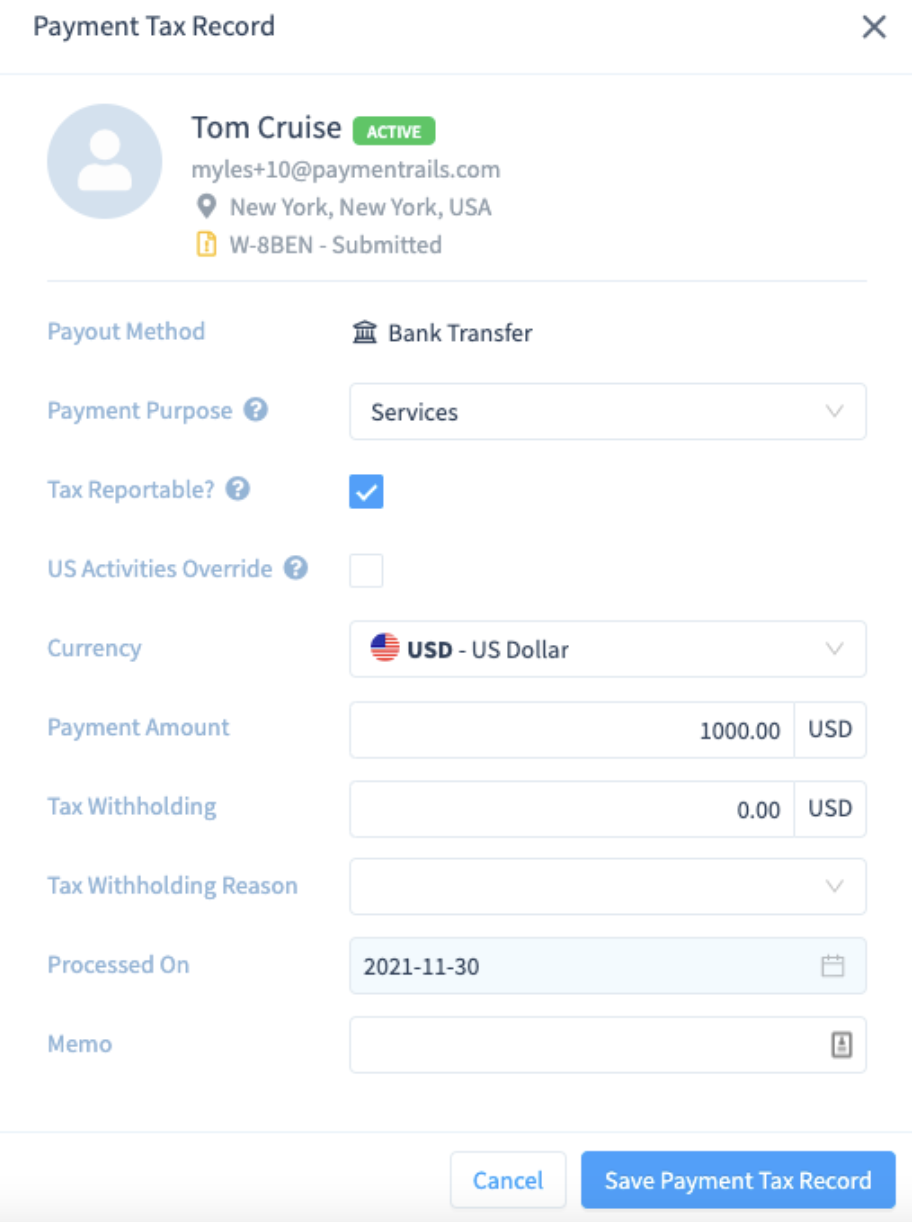Click inside the Payment Amount field
912x1222 pixels.
600,729
